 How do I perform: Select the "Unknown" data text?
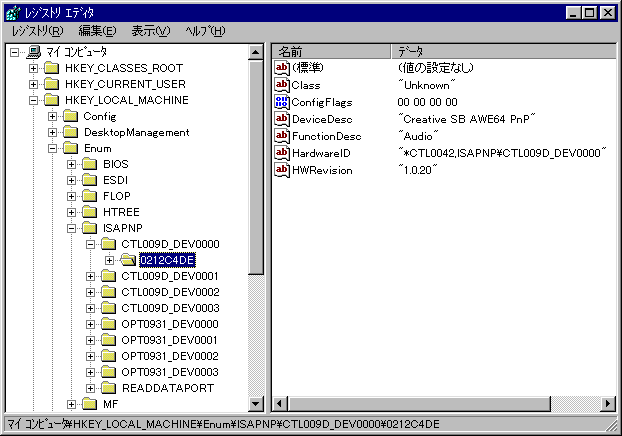pos(427,85)
